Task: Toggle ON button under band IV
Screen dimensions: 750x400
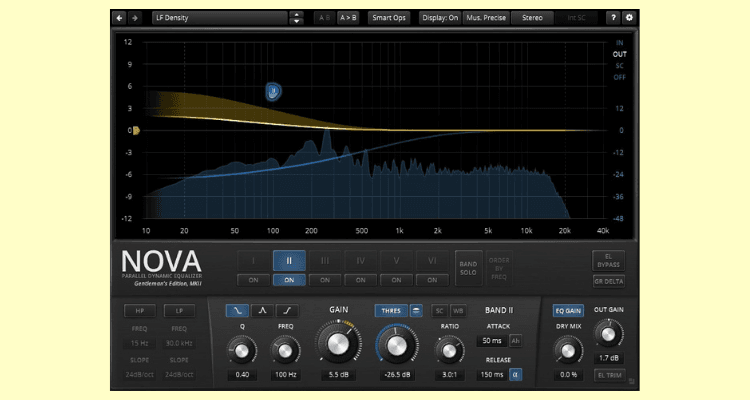Action: [361, 280]
